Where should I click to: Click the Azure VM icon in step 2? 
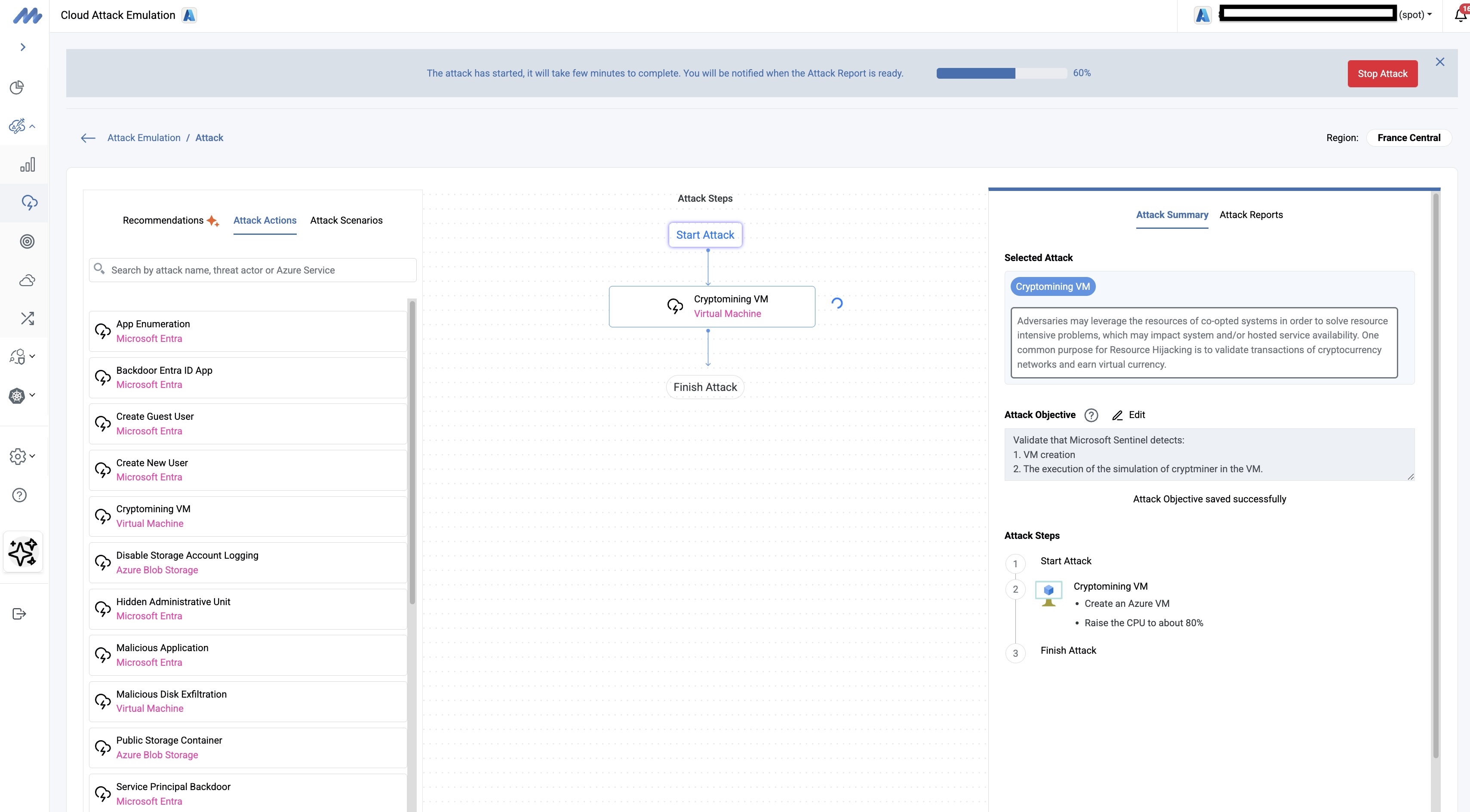tap(1048, 594)
